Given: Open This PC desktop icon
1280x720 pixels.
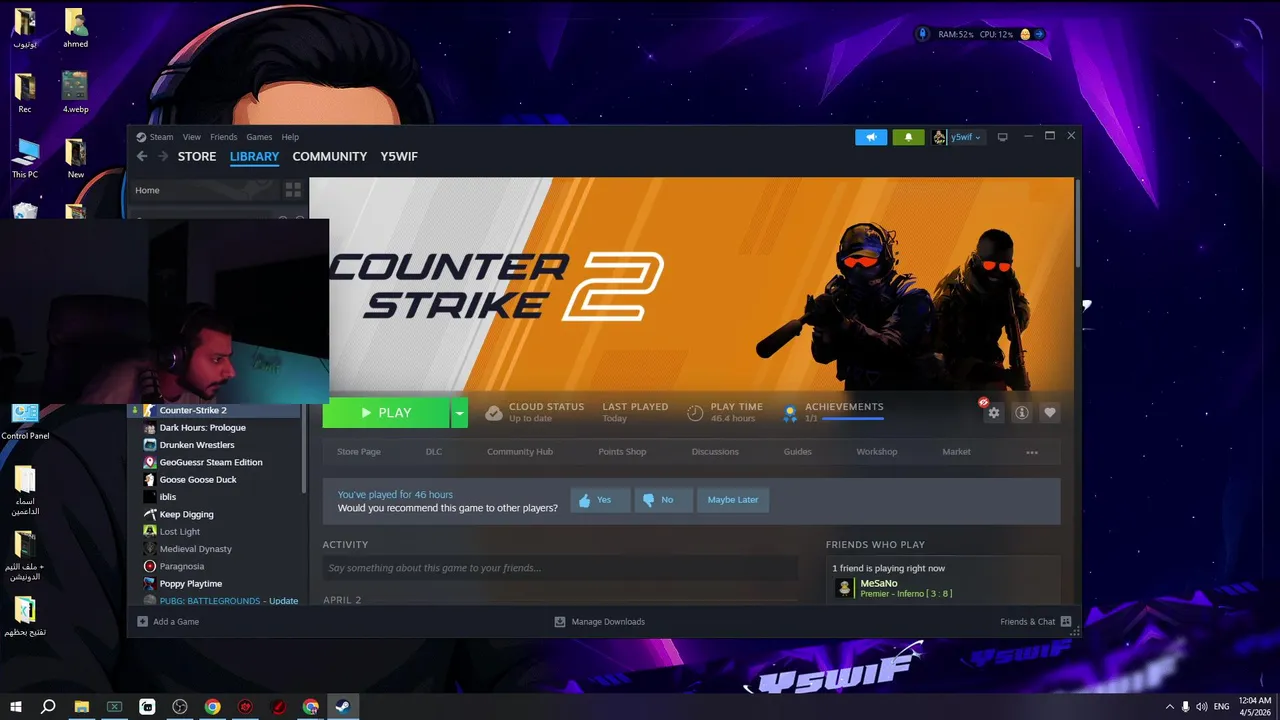Looking at the screenshot, I should click(x=25, y=158).
